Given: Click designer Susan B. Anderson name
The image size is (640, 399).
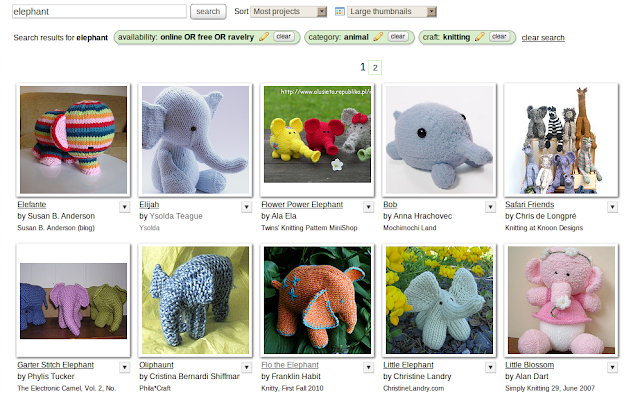Looking at the screenshot, I should point(61,216).
